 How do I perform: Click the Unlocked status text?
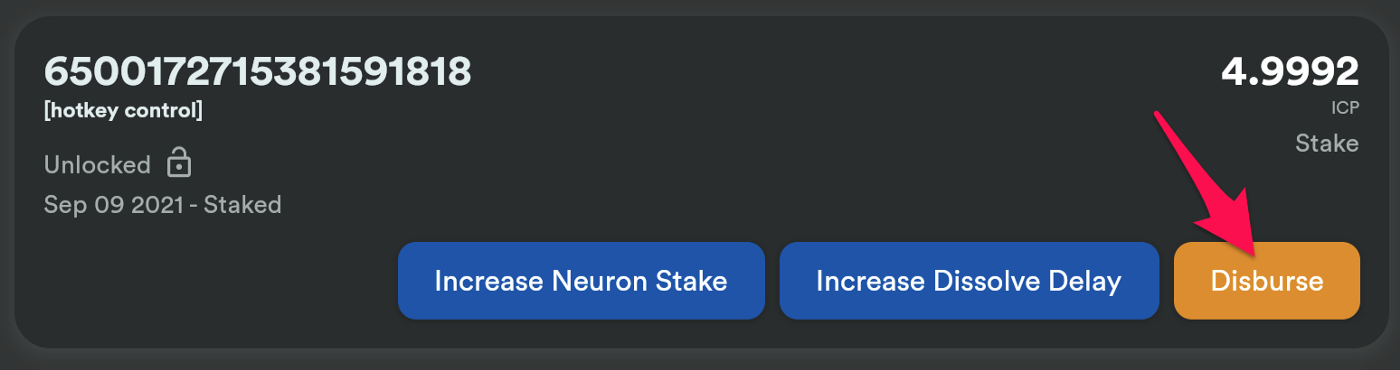click(97, 164)
